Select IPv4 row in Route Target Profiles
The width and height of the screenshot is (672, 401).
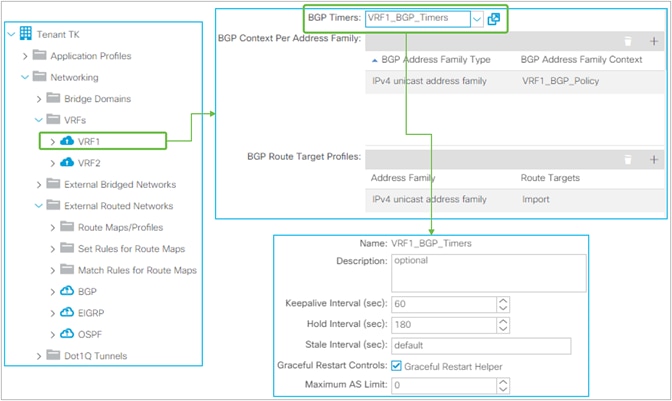pyautogui.click(x=514, y=200)
